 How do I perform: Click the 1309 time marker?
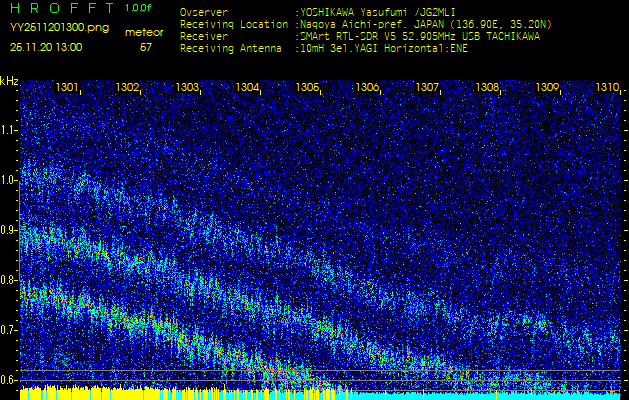548,87
